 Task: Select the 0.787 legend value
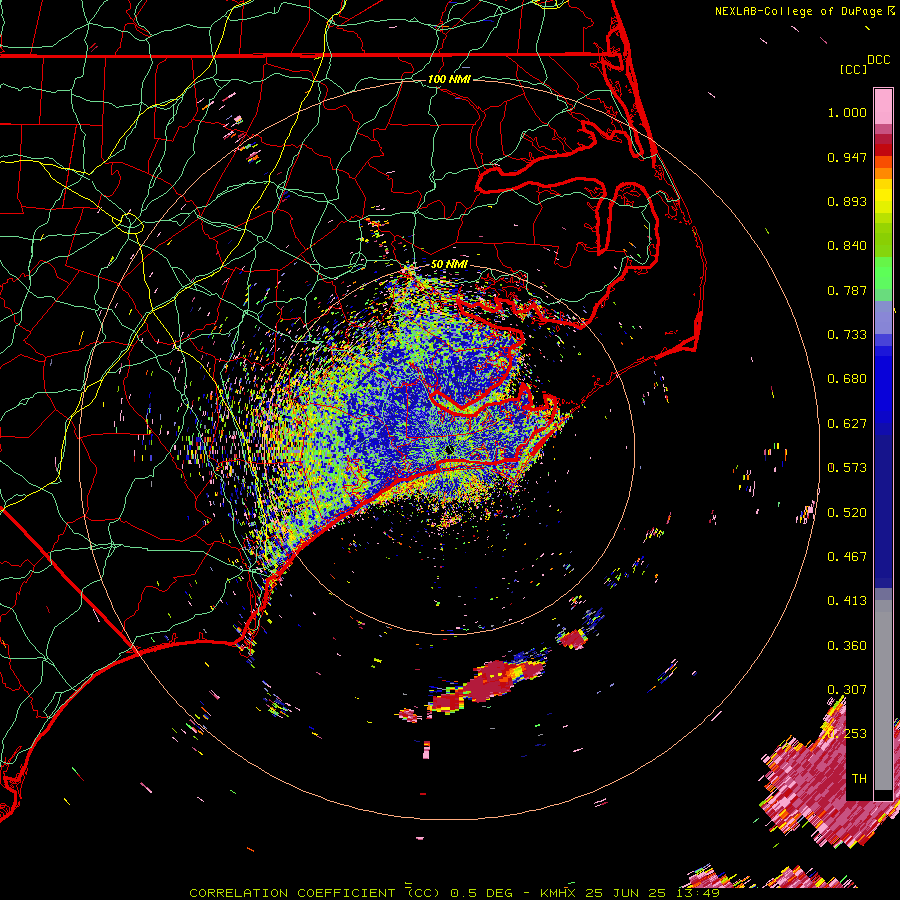click(847, 290)
